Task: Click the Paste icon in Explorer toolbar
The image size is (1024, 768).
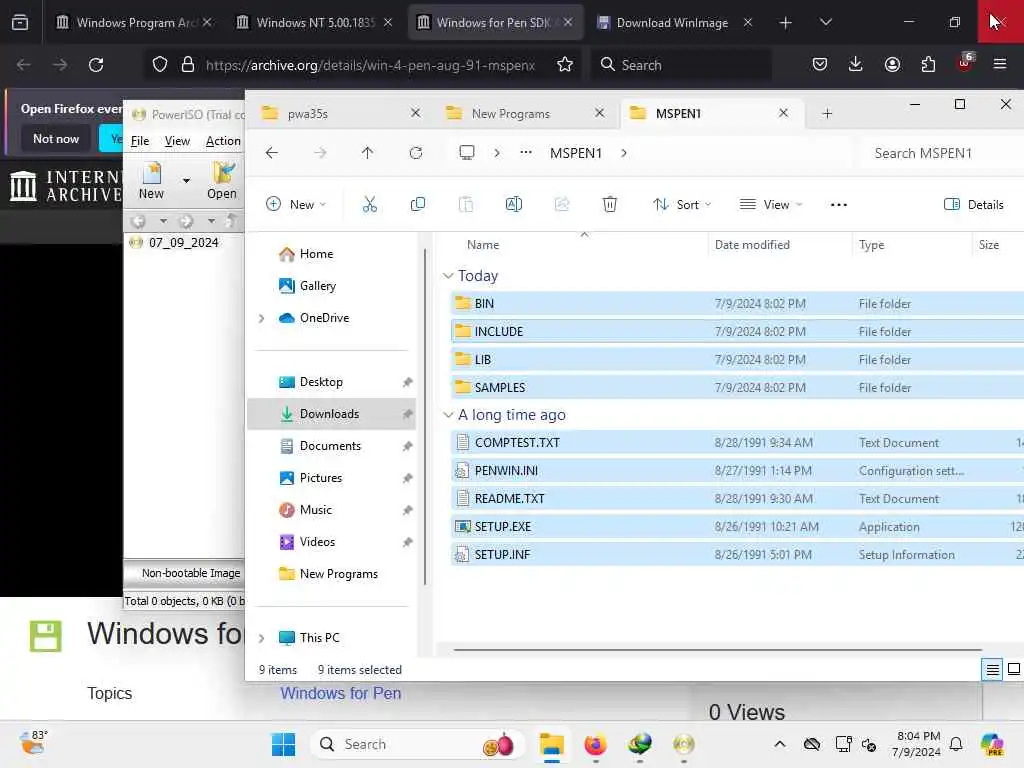Action: [x=466, y=204]
